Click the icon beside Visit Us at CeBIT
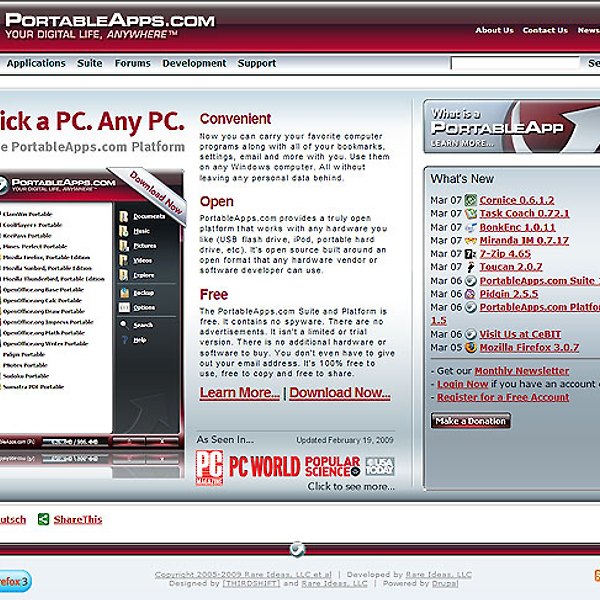Image resolution: width=600 pixels, height=600 pixels. pos(470,334)
